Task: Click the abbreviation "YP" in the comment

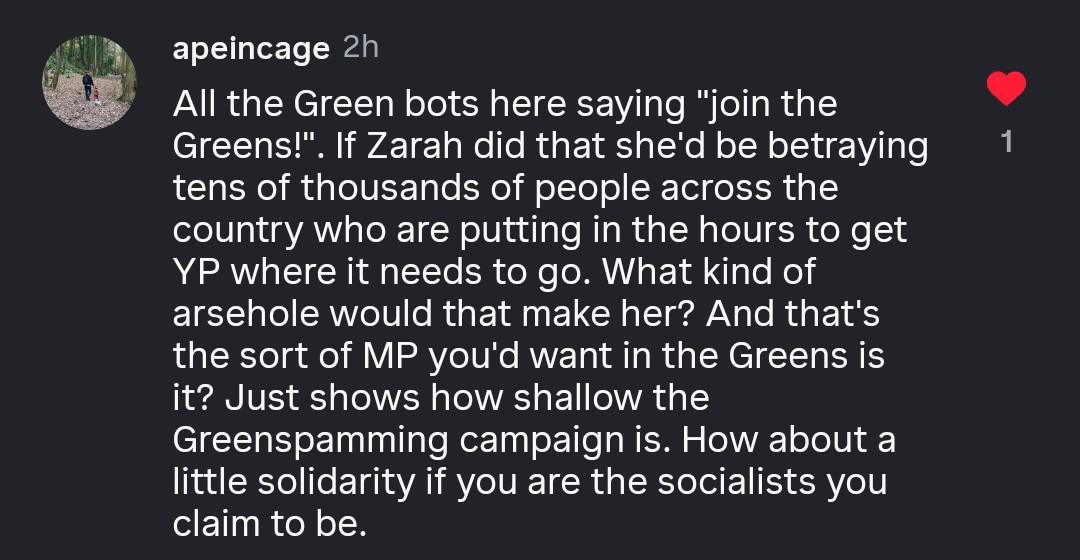Action: (x=194, y=272)
